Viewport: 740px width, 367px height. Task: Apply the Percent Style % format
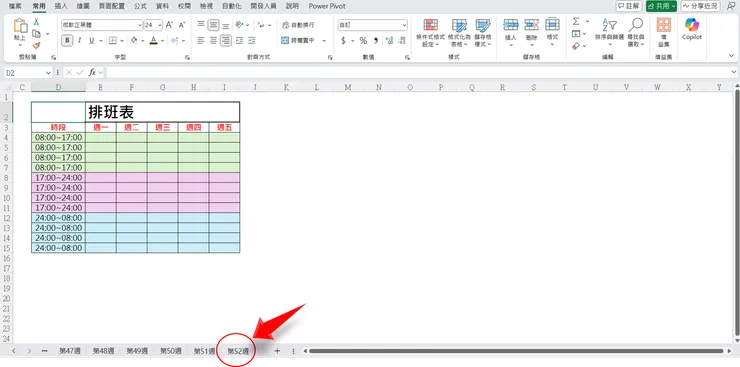pyautogui.click(x=363, y=41)
